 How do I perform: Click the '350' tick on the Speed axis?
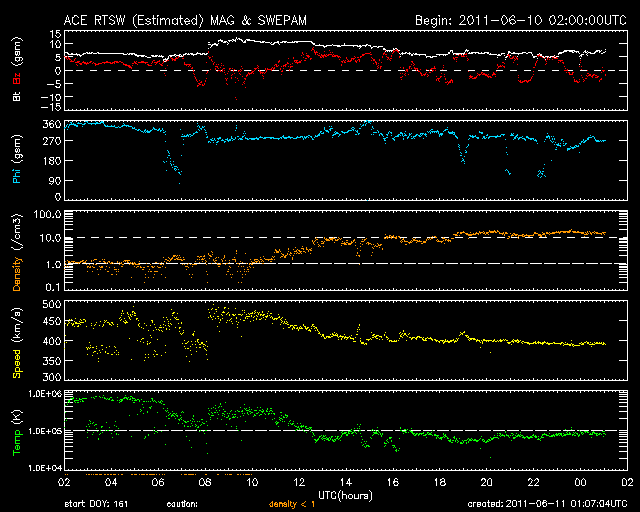[52, 361]
